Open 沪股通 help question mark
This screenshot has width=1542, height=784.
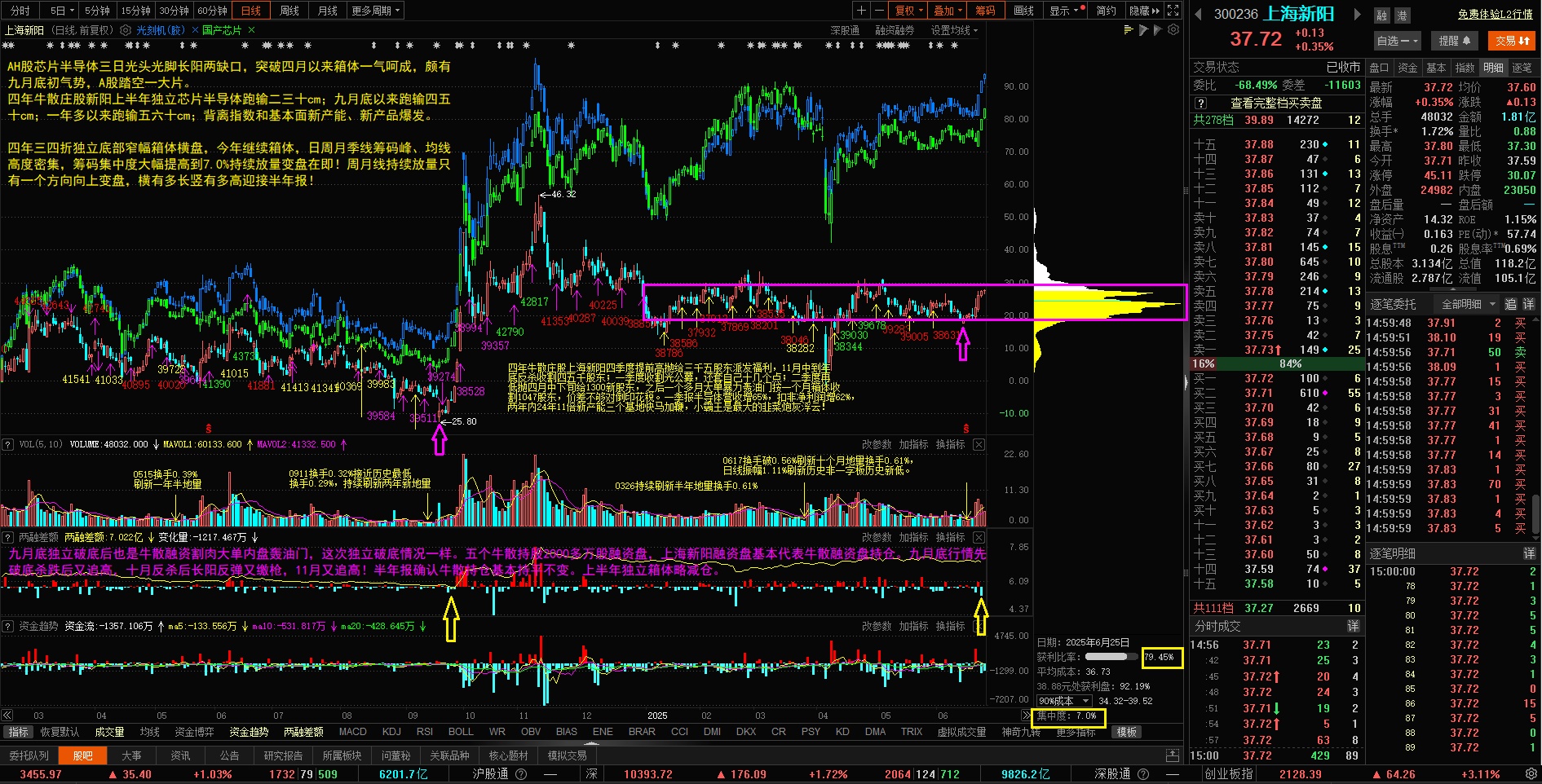coord(521,774)
